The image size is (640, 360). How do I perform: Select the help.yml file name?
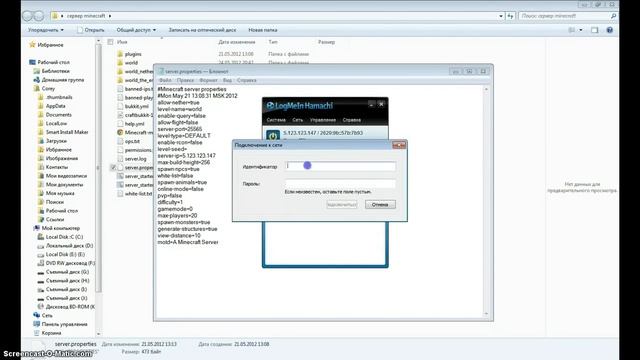(135, 124)
